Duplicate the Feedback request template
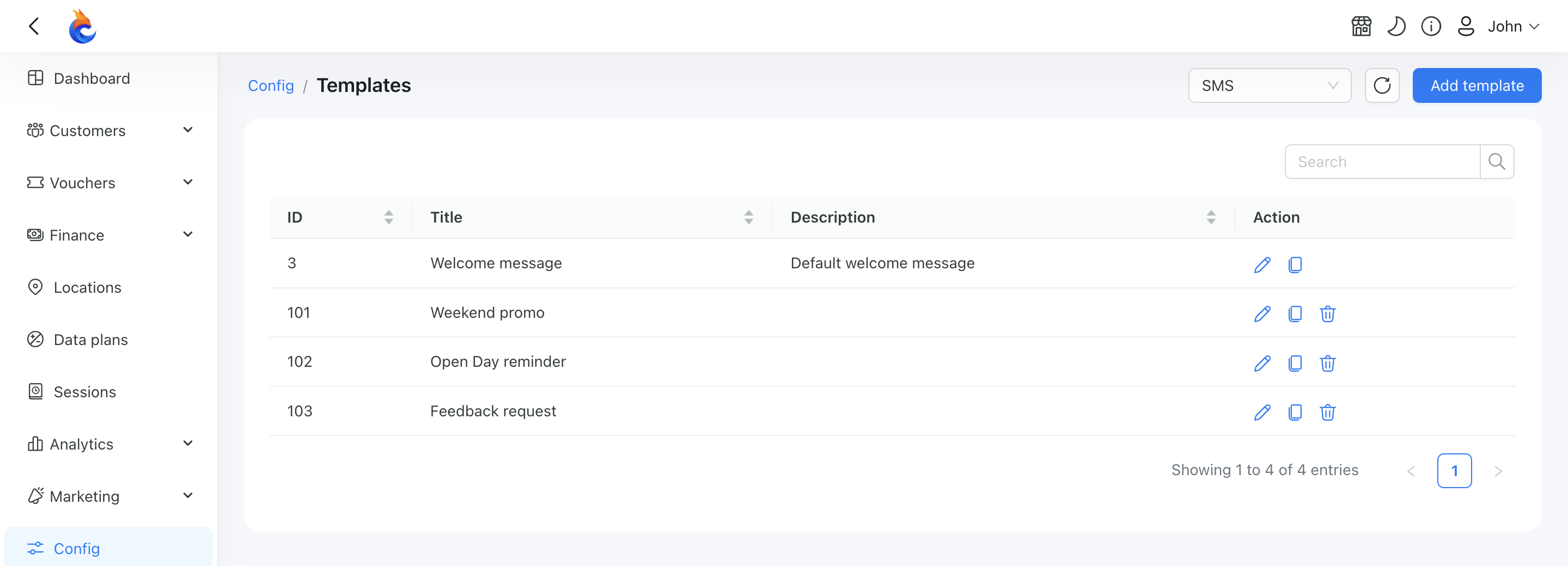The width and height of the screenshot is (1568, 566). (x=1295, y=412)
